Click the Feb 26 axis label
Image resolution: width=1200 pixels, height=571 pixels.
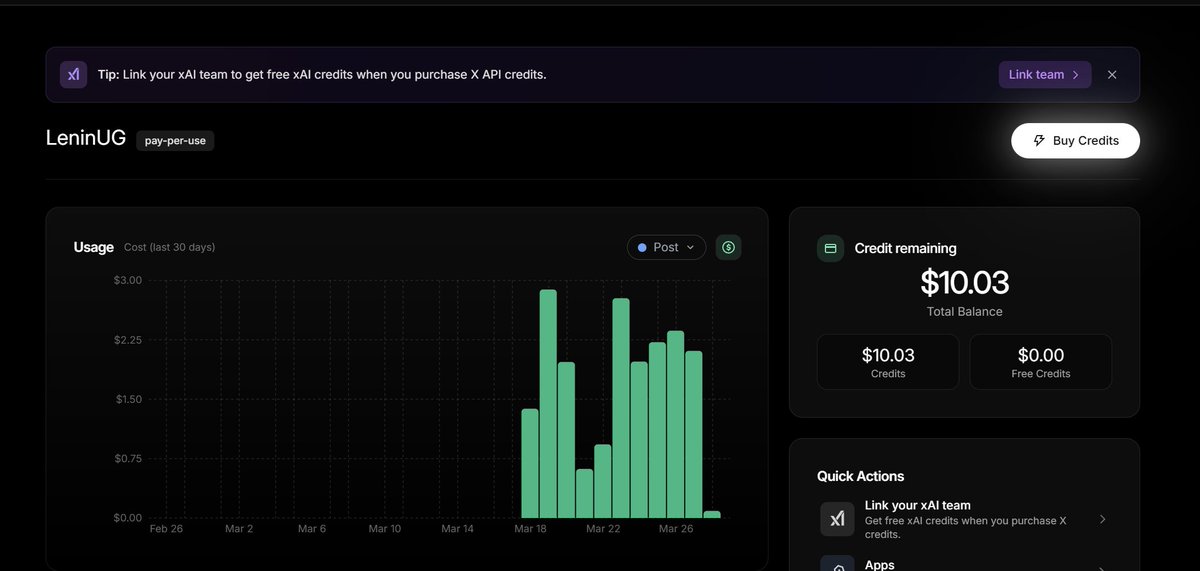click(x=166, y=529)
